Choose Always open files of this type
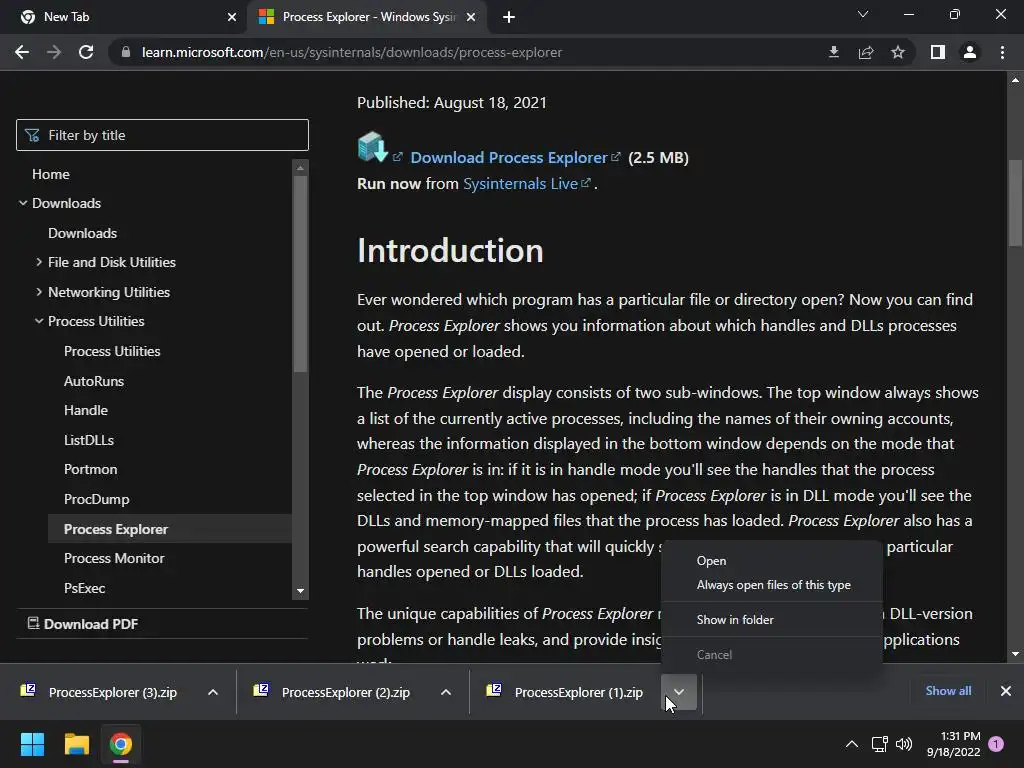The width and height of the screenshot is (1024, 768). click(x=773, y=585)
